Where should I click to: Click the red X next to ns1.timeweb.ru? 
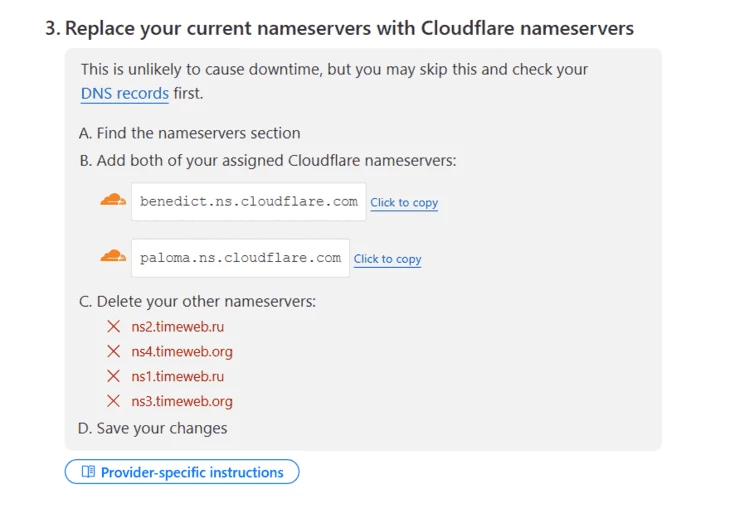pos(114,376)
